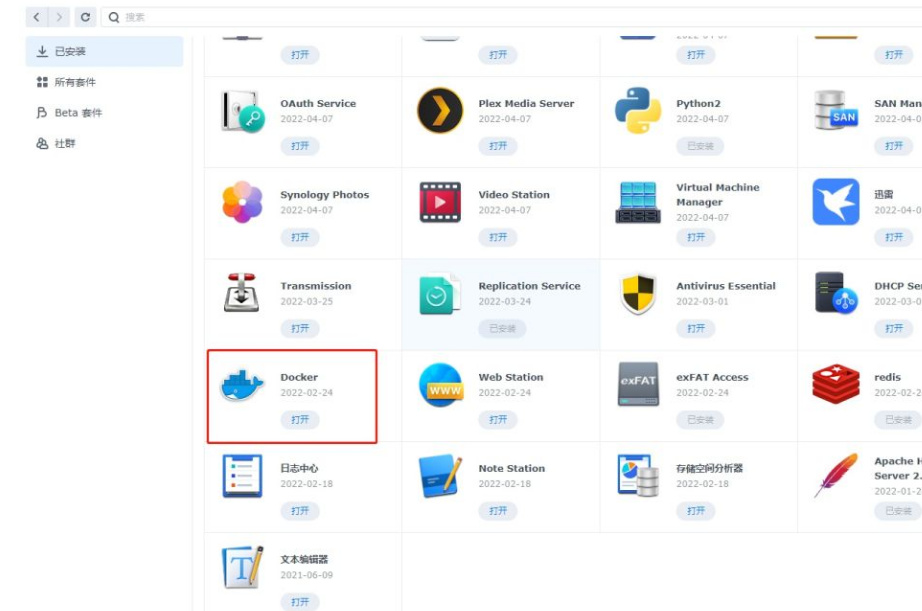Click the Antivirus Essential shield icon
The image size is (922, 611).
638,293
